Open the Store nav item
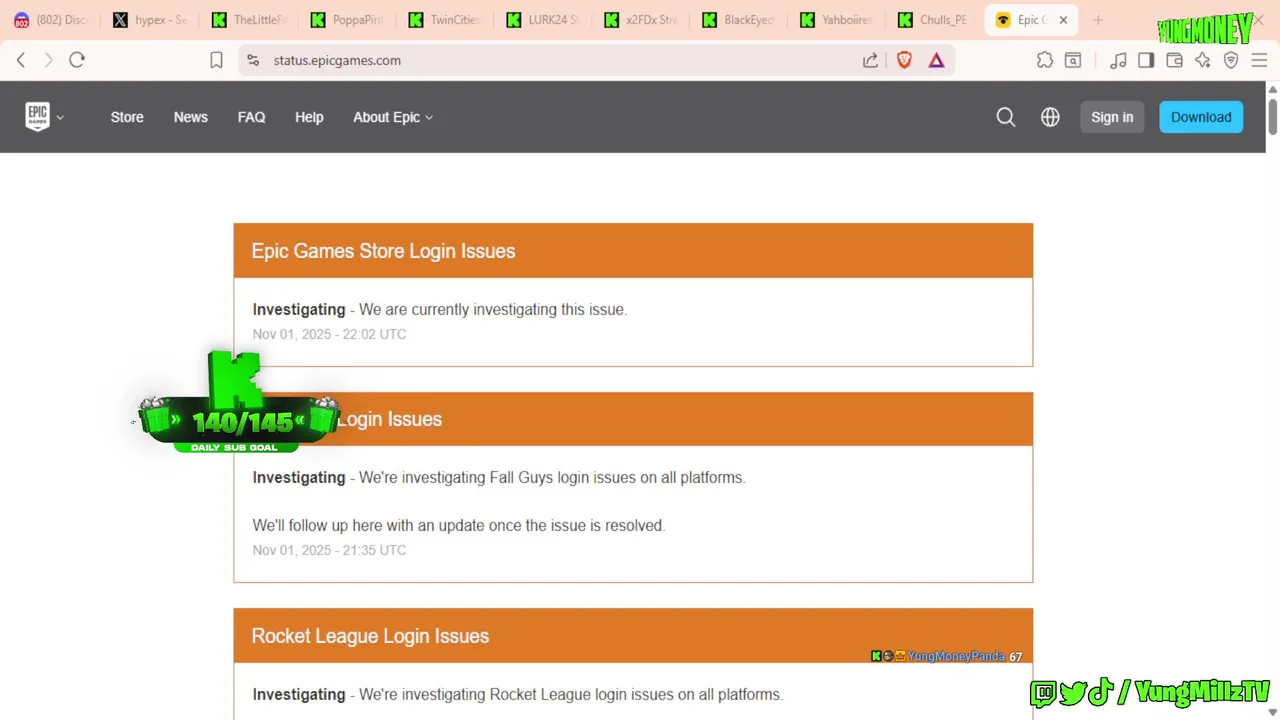 [127, 117]
